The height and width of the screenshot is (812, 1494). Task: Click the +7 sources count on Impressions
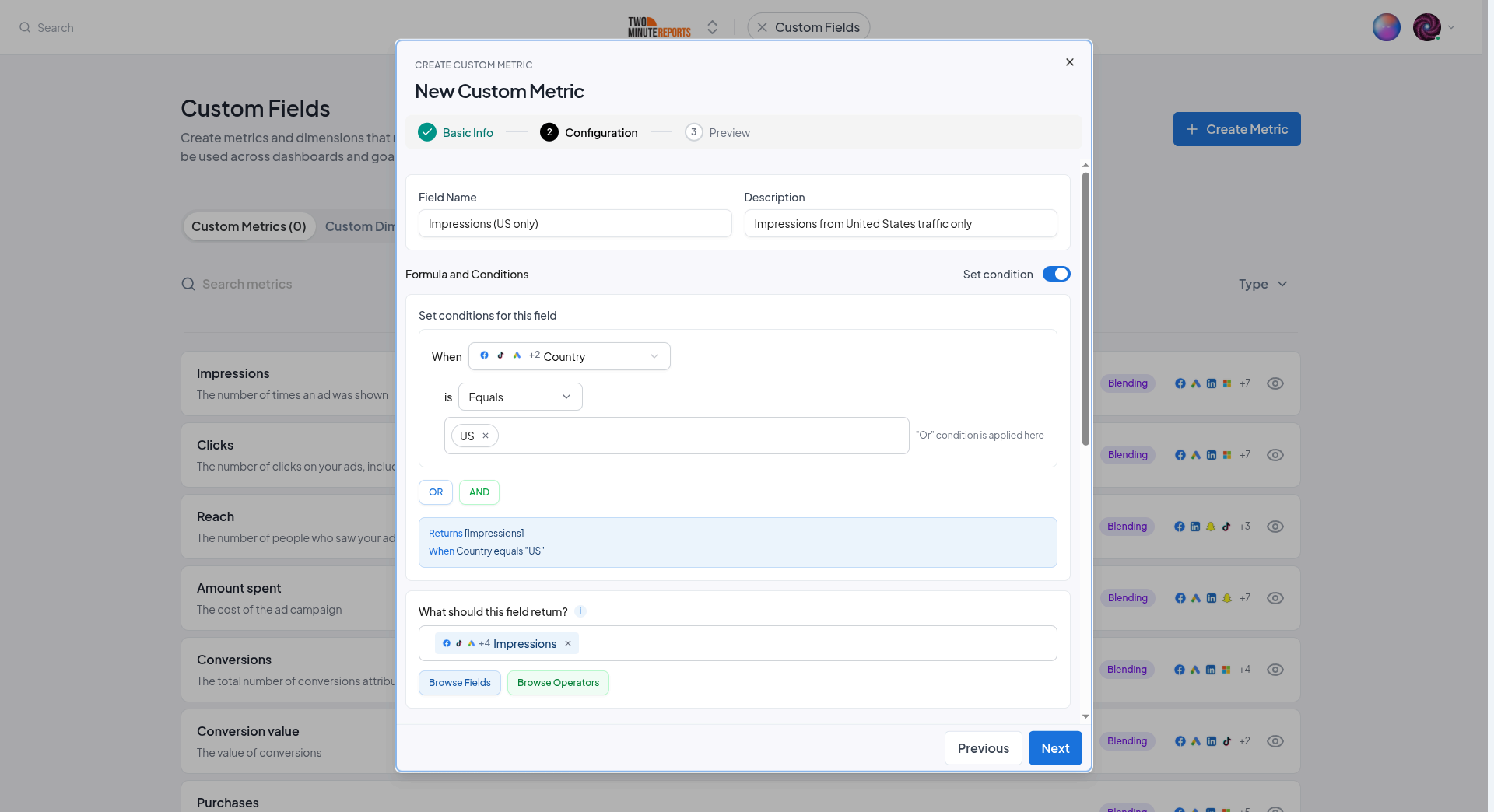click(1245, 383)
